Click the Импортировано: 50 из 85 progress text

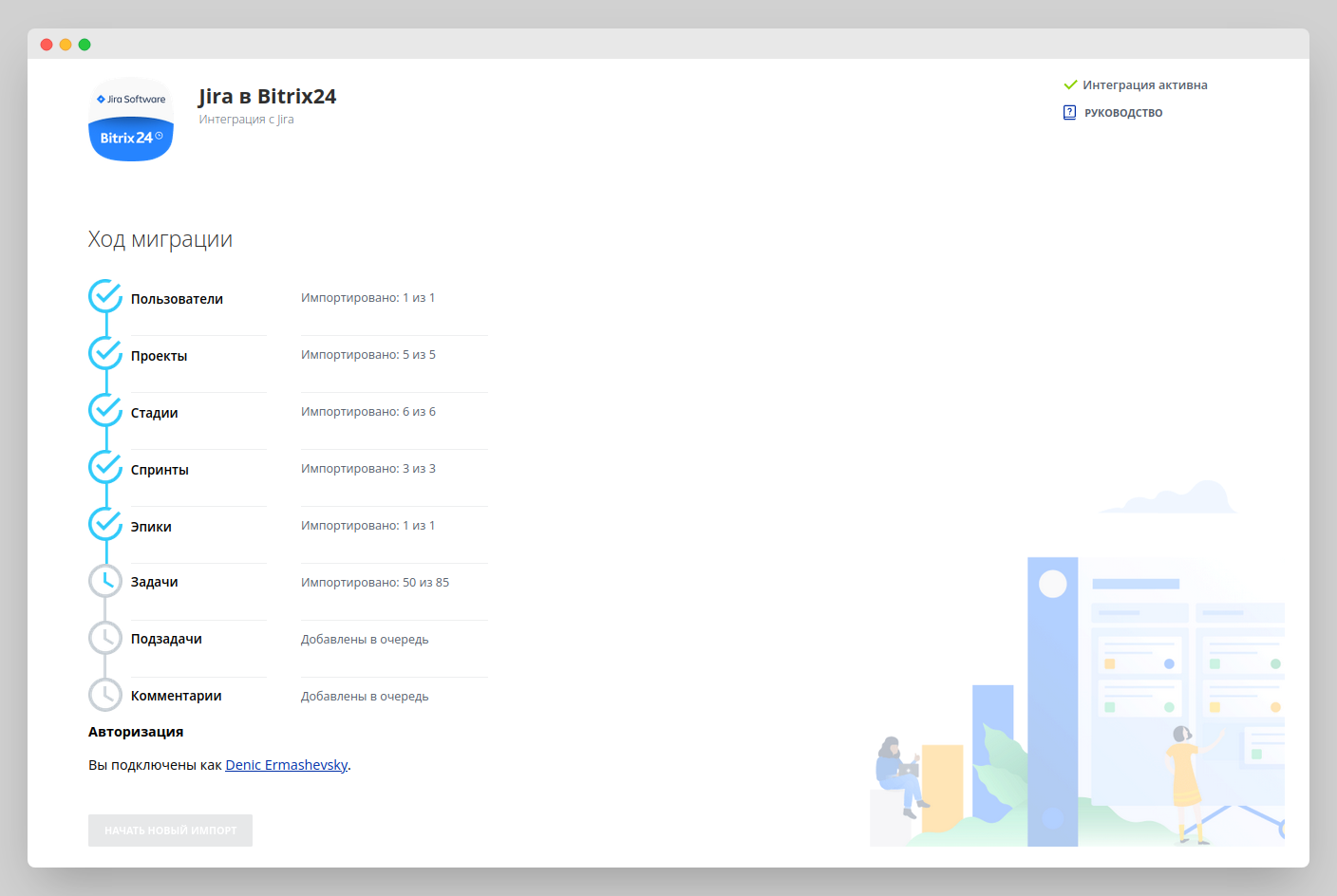click(375, 582)
